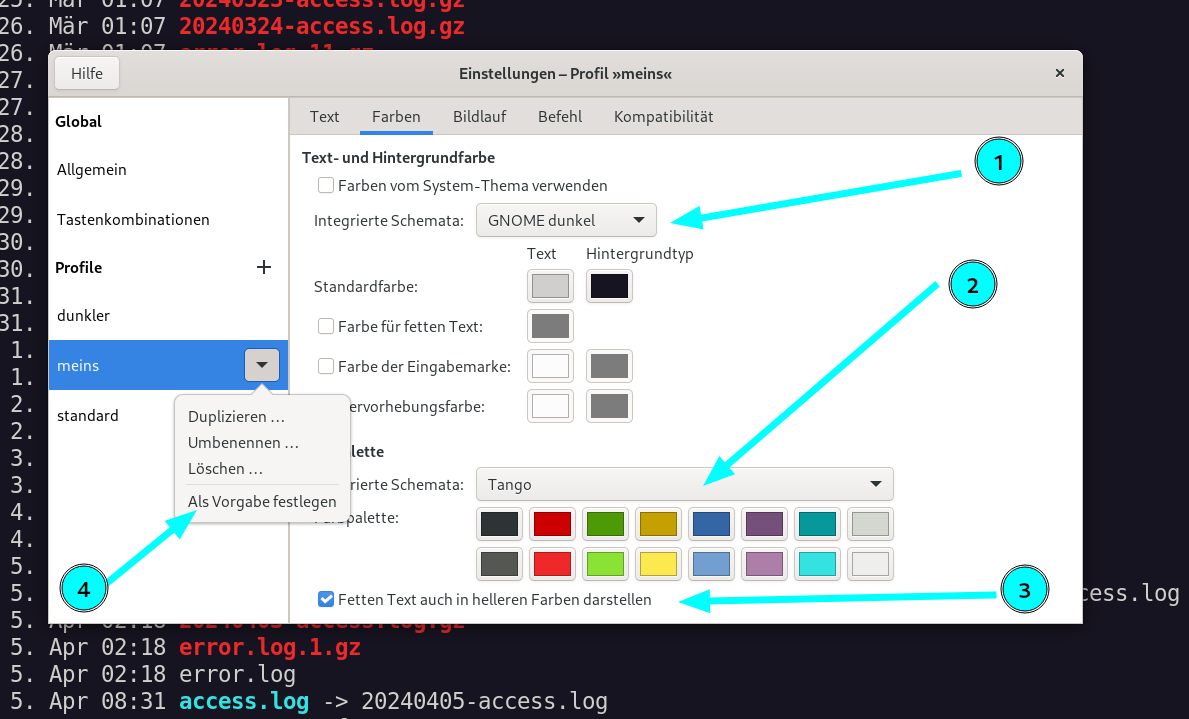Click 'access.log' symlink name in terminal
Image resolution: width=1189 pixels, height=719 pixels.
pyautogui.click(x=244, y=701)
